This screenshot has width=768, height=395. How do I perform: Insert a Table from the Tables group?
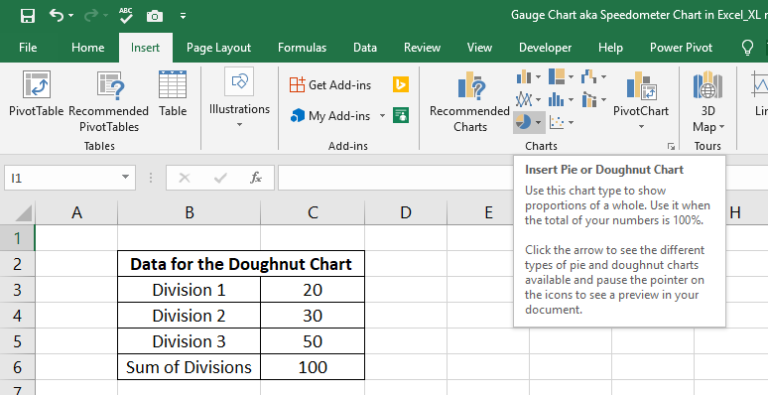coord(173,94)
